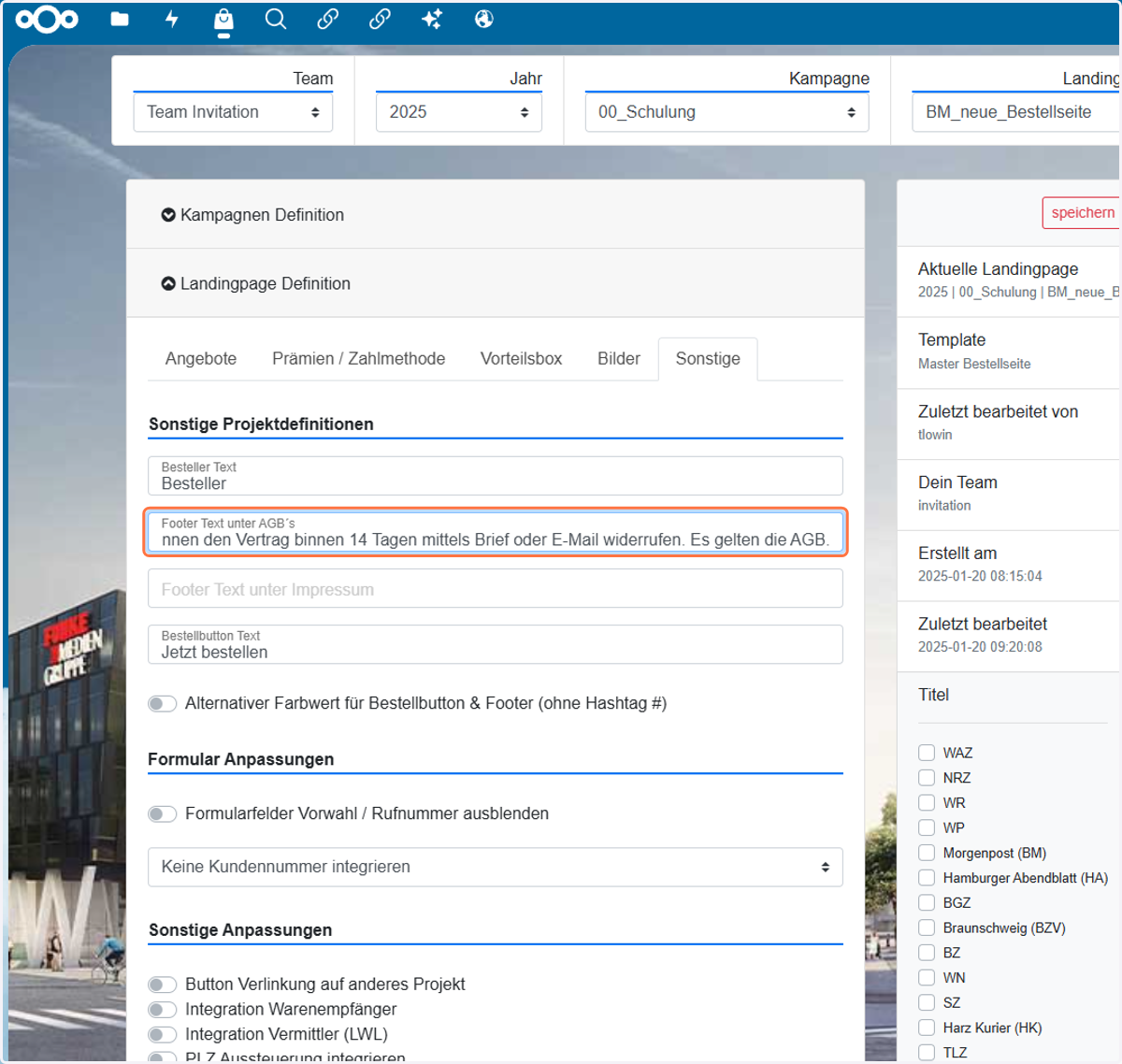
Task: Open the Activity lightning bolt icon
Action: coord(172,19)
